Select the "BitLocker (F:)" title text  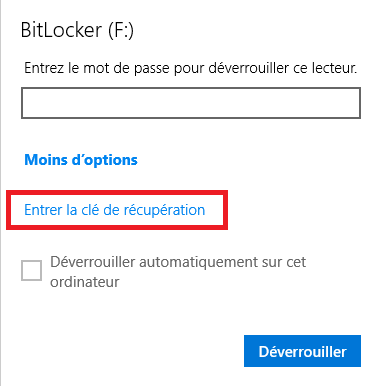77,30
